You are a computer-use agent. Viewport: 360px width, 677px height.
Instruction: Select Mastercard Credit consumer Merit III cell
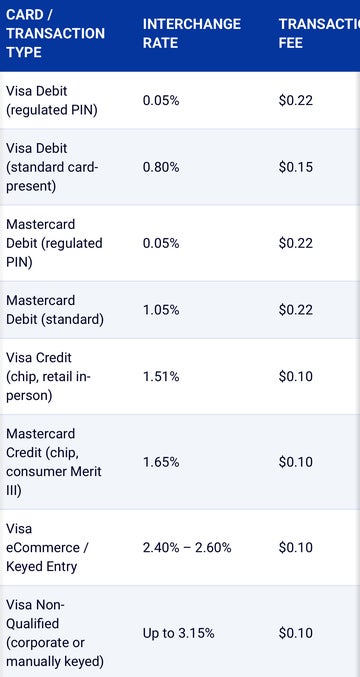[54, 462]
